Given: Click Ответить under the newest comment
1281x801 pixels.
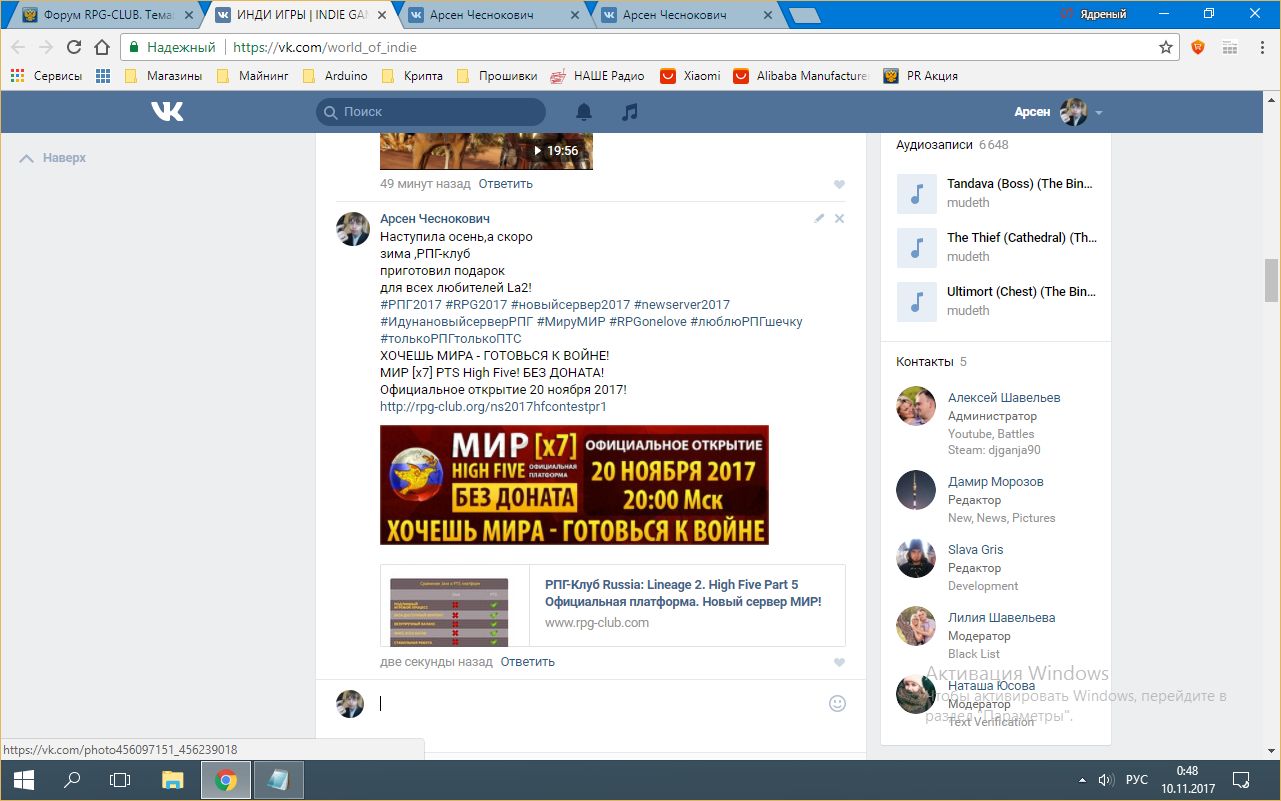Looking at the screenshot, I should (x=528, y=662).
